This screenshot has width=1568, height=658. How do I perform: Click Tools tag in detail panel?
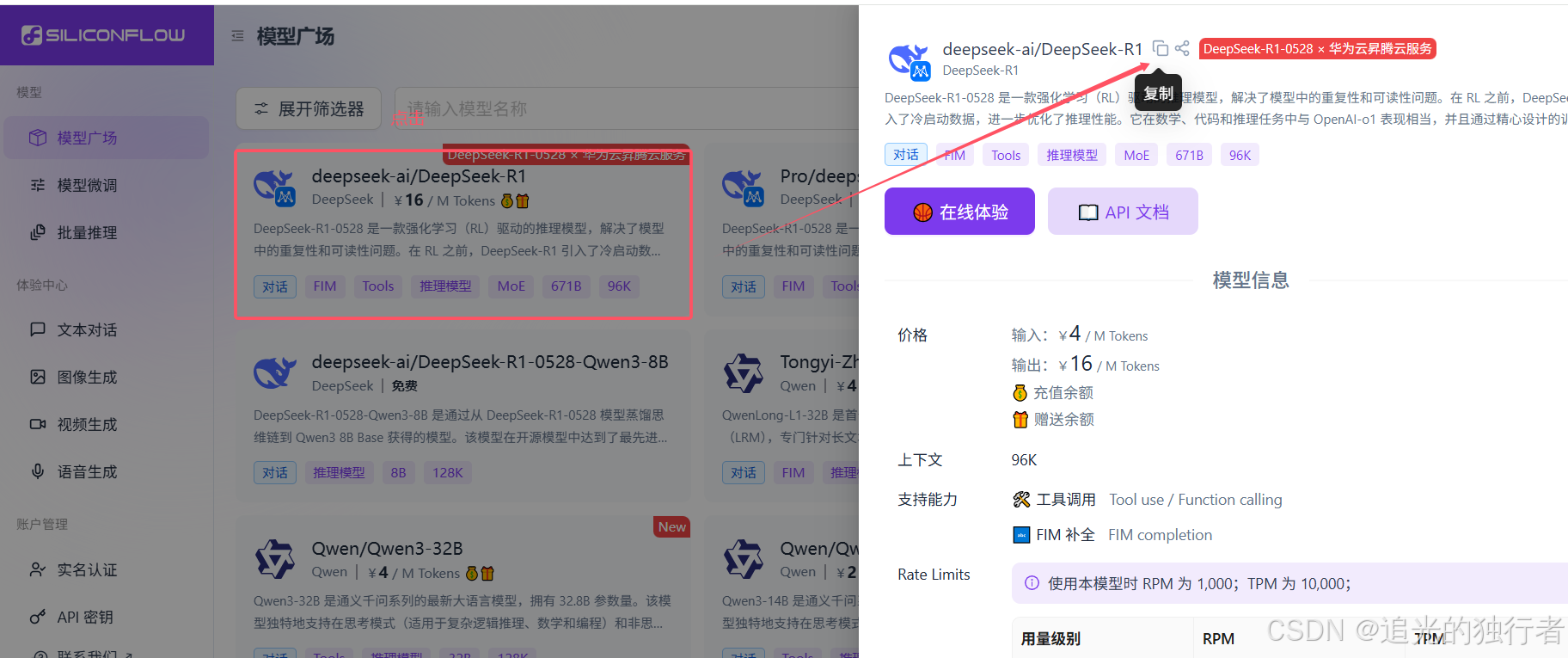point(1006,155)
